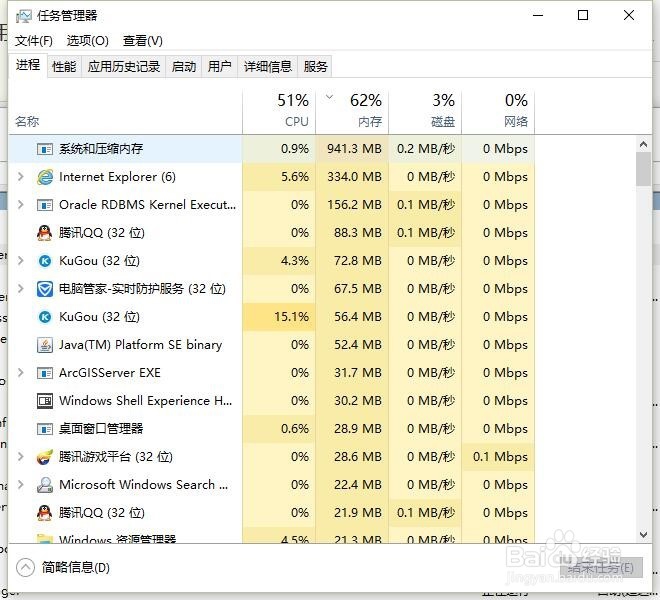Switch to the 用户 tab
The width and height of the screenshot is (660, 600).
(x=220, y=67)
